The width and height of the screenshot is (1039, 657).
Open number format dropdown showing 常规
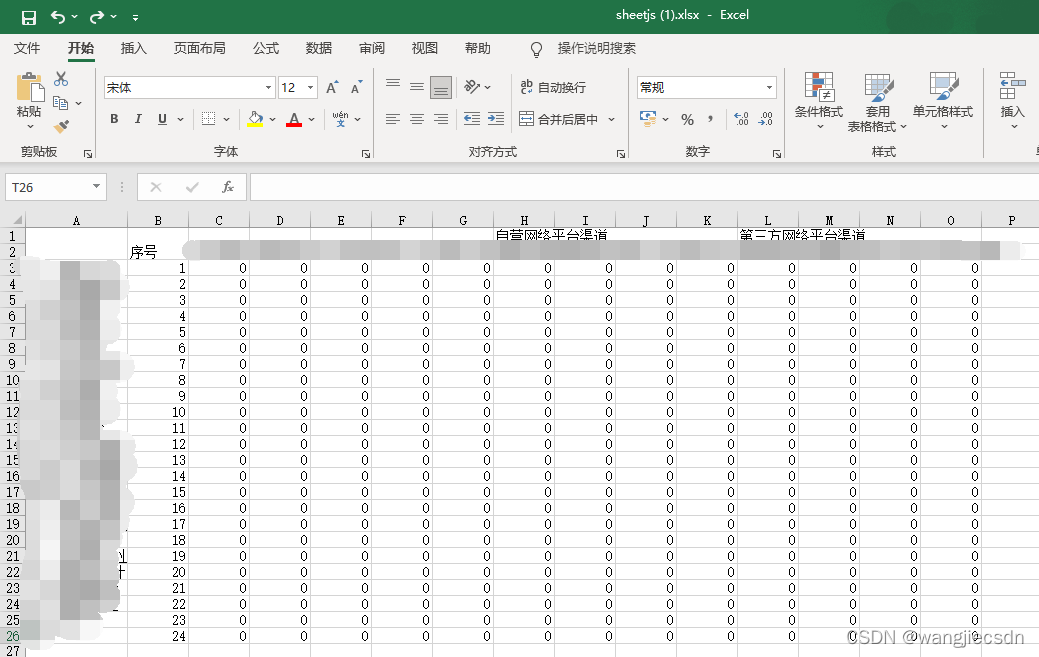769,87
